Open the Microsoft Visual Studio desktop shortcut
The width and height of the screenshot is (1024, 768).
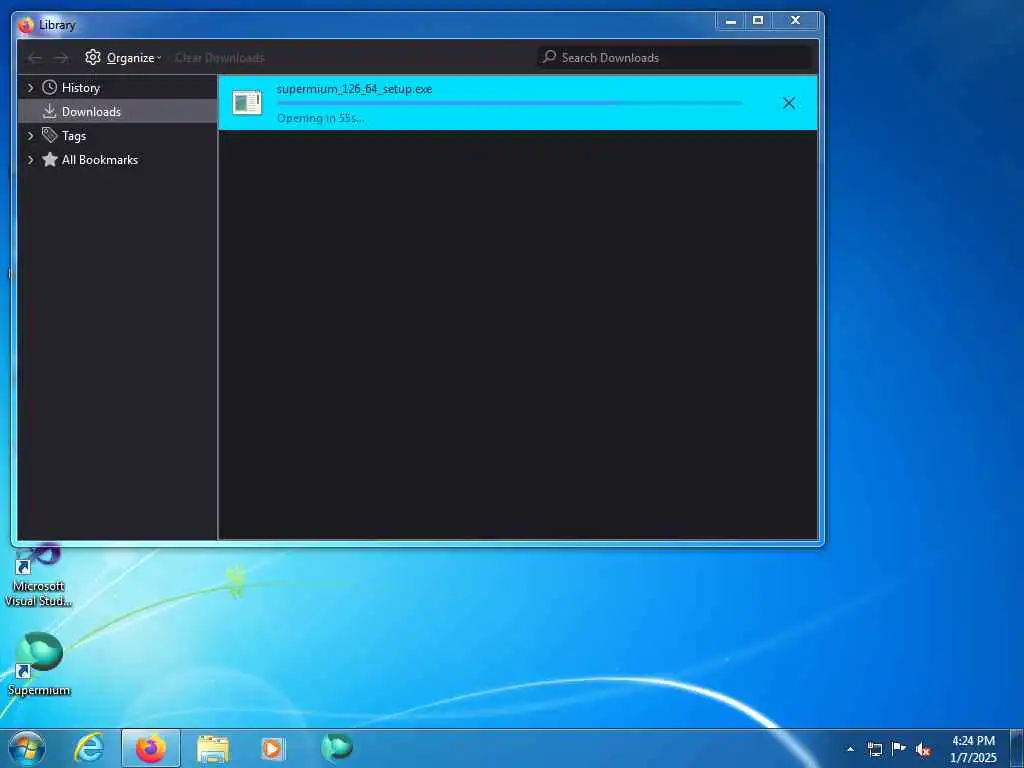[39, 577]
